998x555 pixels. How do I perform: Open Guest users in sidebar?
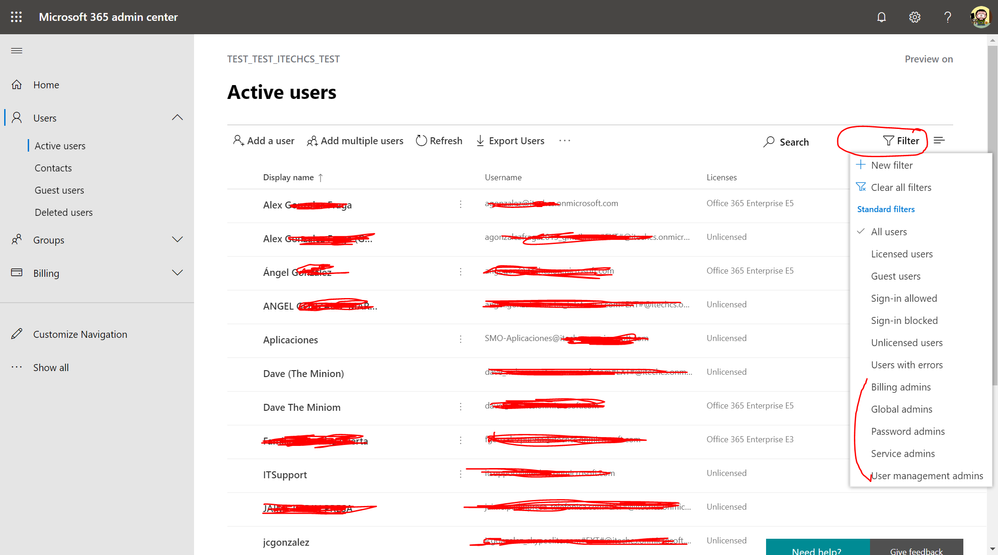(59, 190)
